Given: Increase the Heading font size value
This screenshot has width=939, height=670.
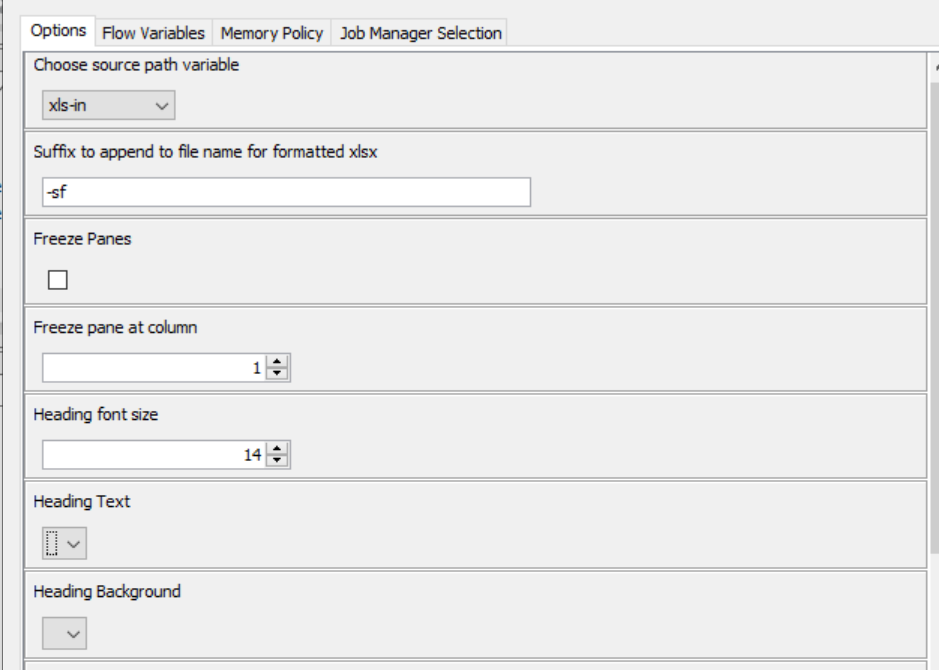Looking at the screenshot, I should point(277,448).
